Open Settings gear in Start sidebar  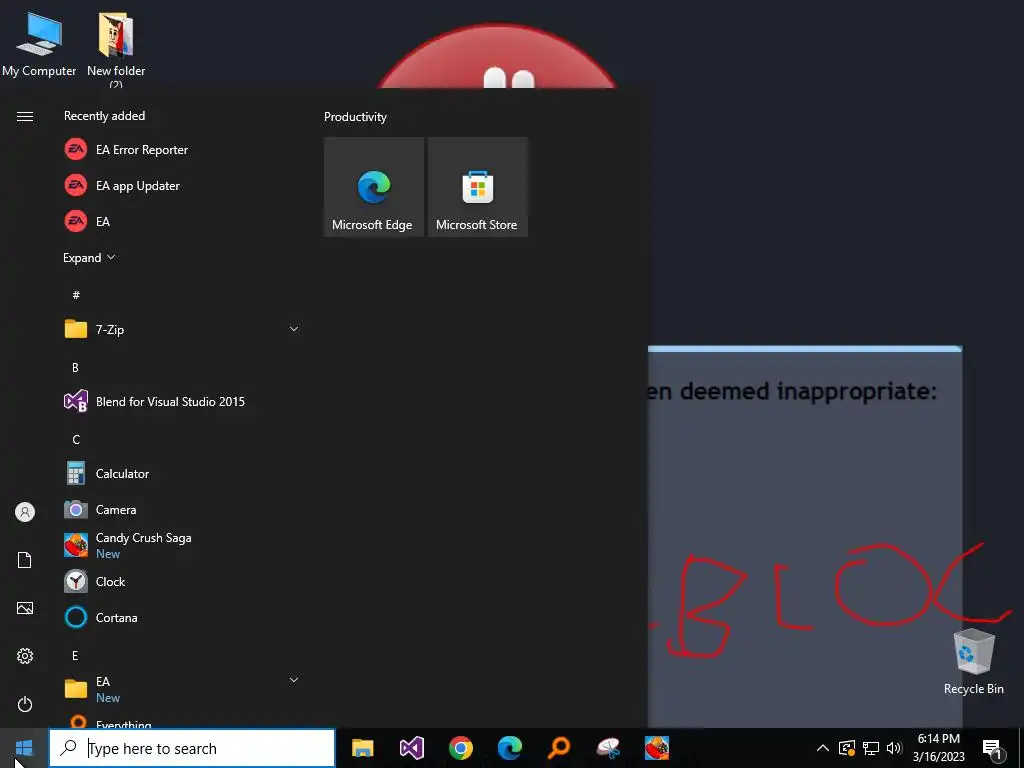(25, 656)
